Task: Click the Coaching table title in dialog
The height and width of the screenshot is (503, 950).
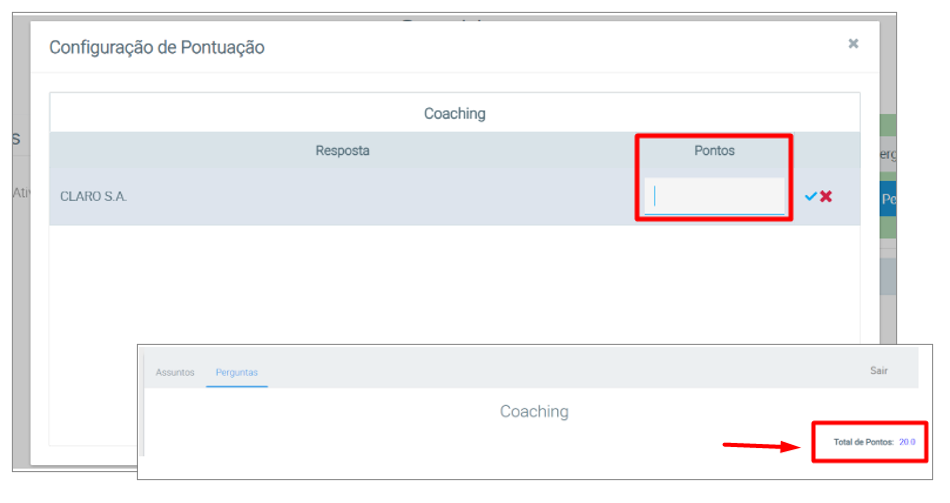Action: coord(454,114)
